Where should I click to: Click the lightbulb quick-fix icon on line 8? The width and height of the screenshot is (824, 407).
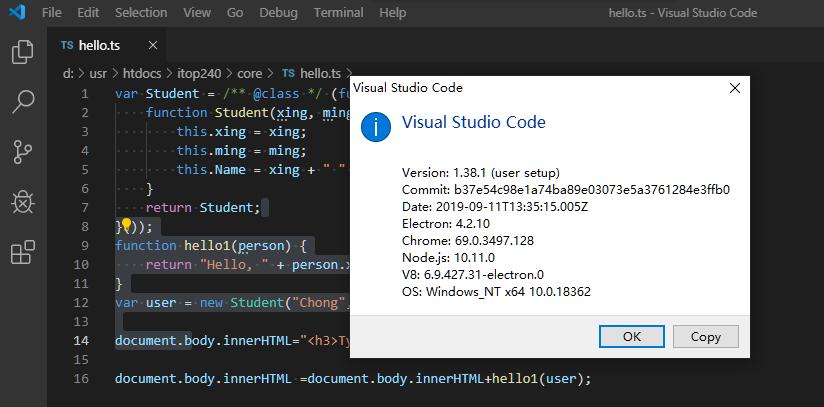pos(126,226)
